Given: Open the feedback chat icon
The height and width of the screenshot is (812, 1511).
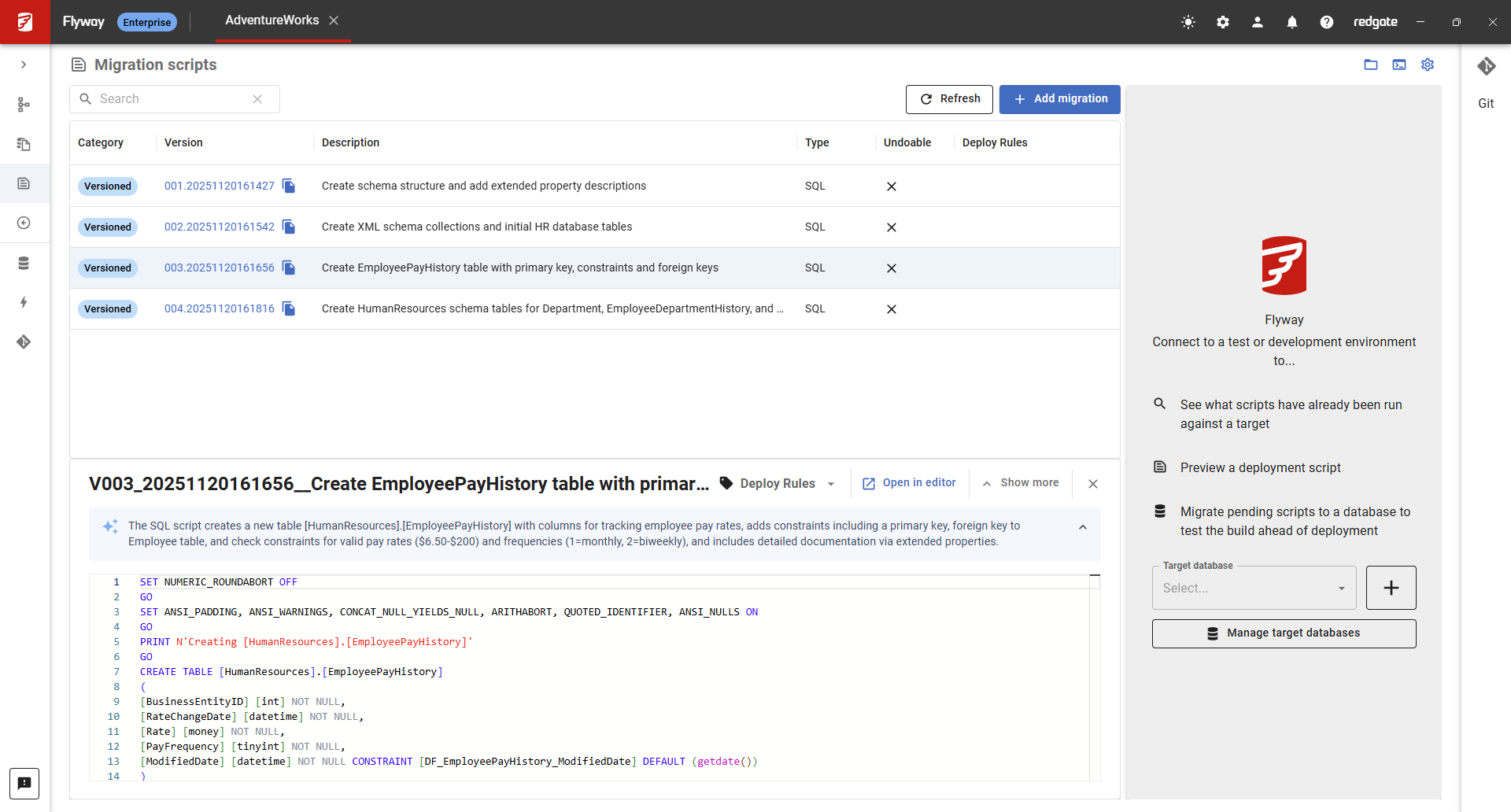Looking at the screenshot, I should [24, 783].
